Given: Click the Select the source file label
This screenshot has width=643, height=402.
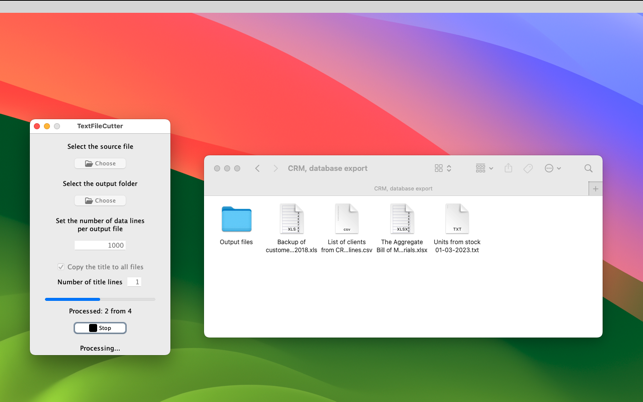Looking at the screenshot, I should (x=100, y=146).
